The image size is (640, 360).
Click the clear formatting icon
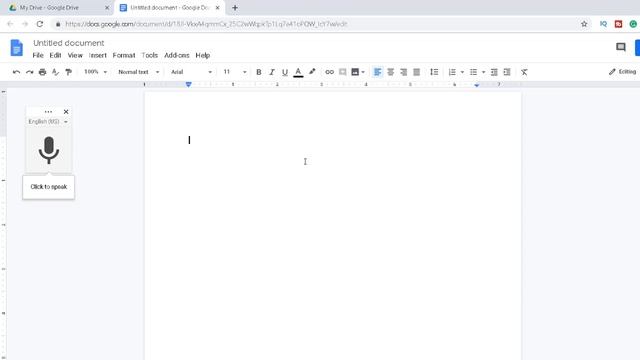524,72
